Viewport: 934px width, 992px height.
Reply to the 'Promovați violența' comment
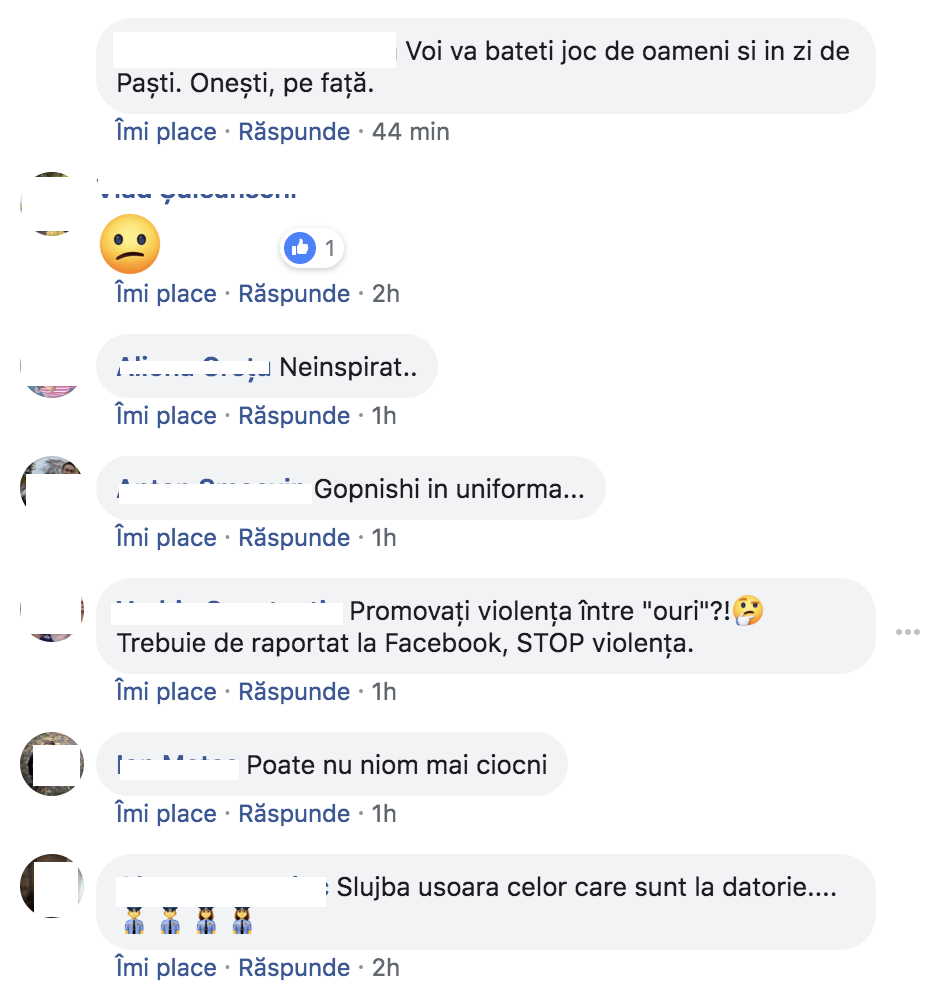pyautogui.click(x=294, y=691)
